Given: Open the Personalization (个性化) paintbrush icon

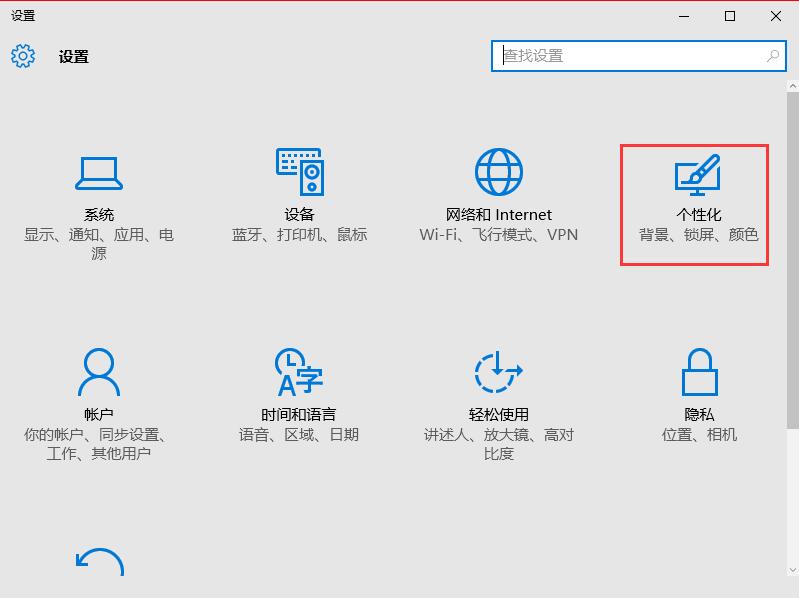Looking at the screenshot, I should [x=698, y=175].
